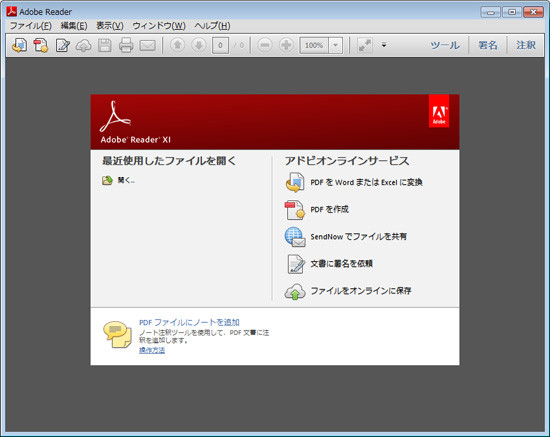Open the 表示(V) menu
Screen dimensions: 550x437
tap(110, 26)
